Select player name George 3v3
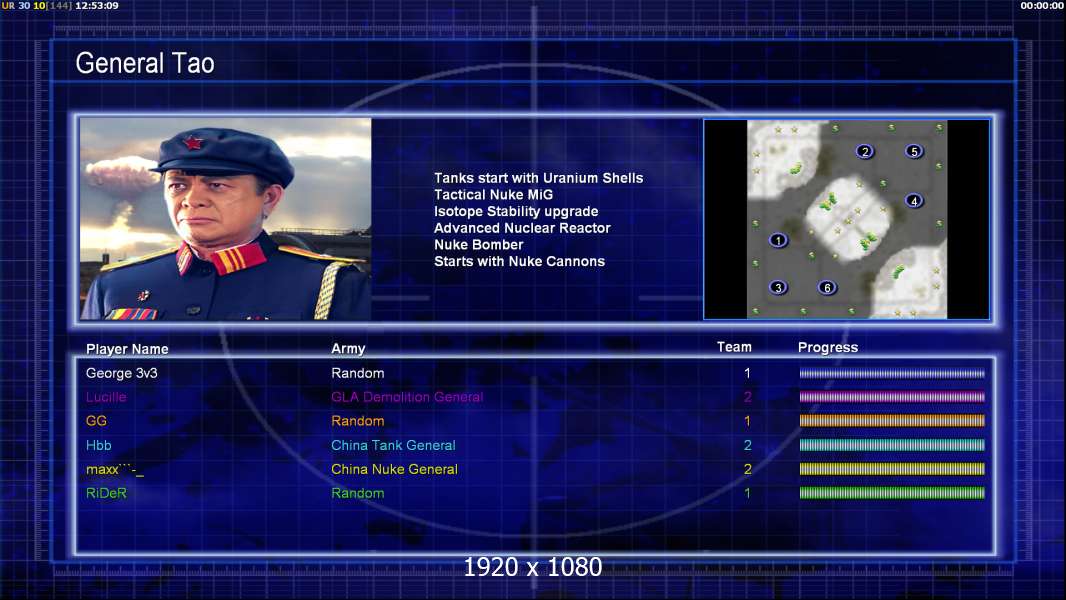This screenshot has width=1066, height=600. click(122, 373)
